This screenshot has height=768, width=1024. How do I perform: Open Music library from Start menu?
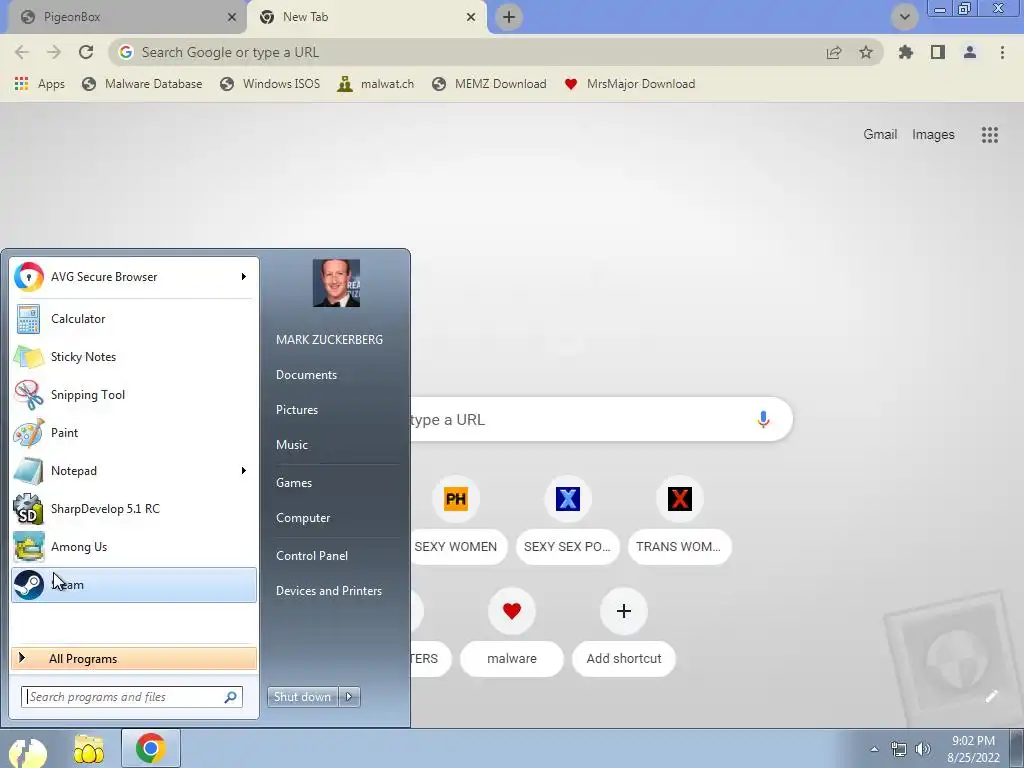pyautogui.click(x=292, y=445)
